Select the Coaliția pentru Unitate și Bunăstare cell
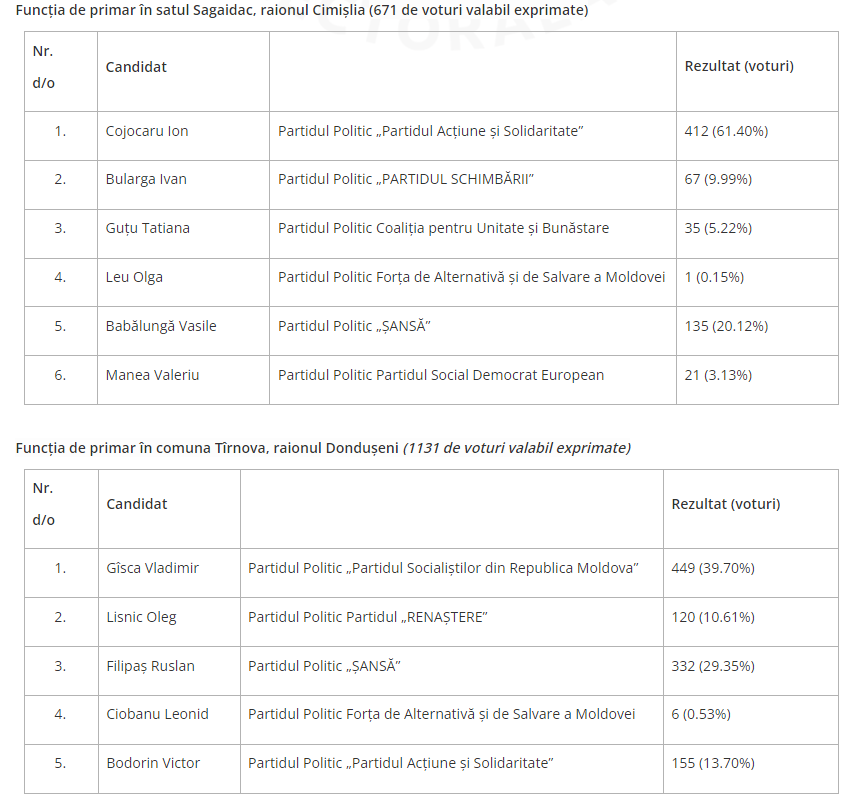The width and height of the screenshot is (841, 796). point(443,228)
